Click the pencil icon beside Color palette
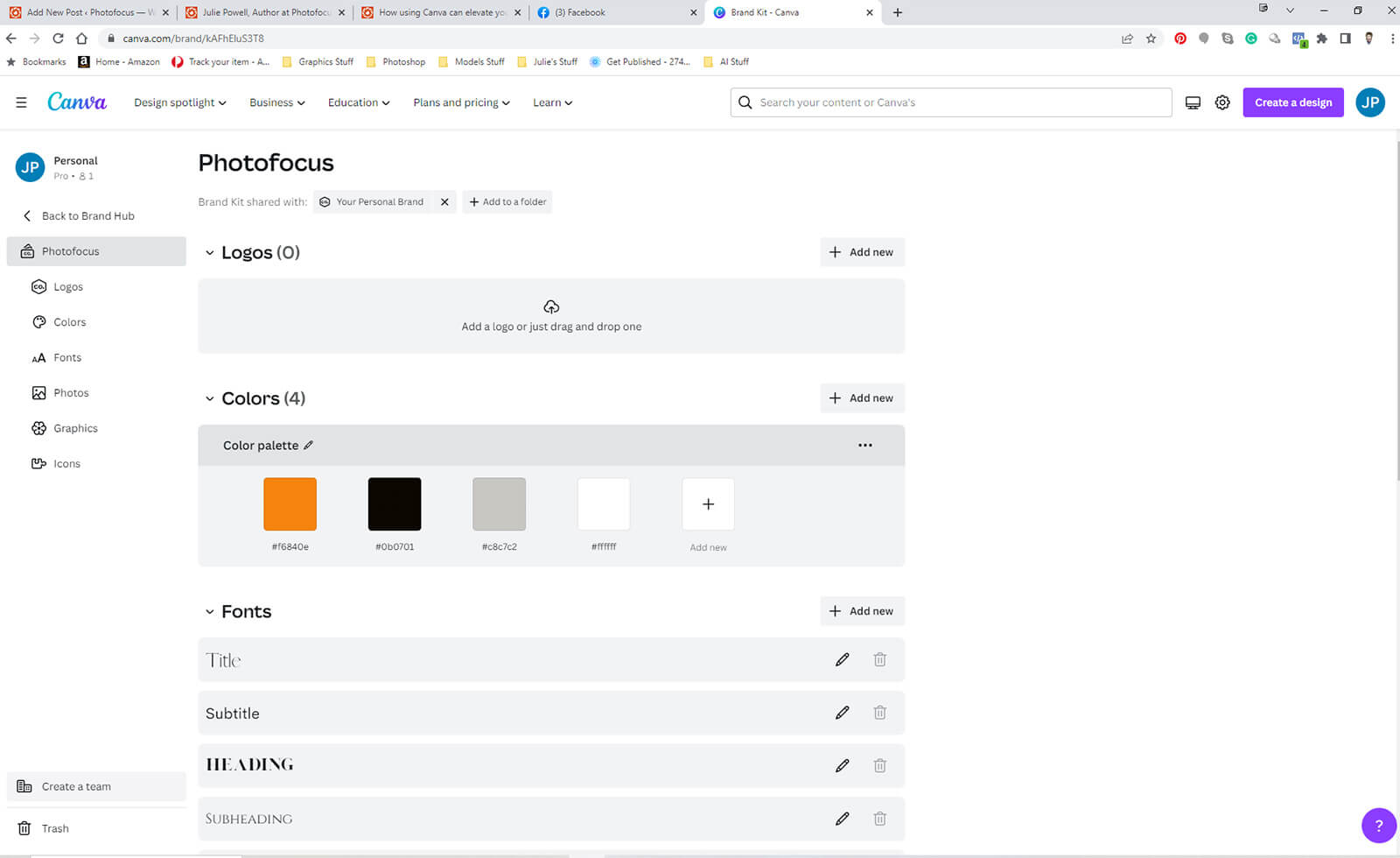1400x858 pixels. pos(308,446)
